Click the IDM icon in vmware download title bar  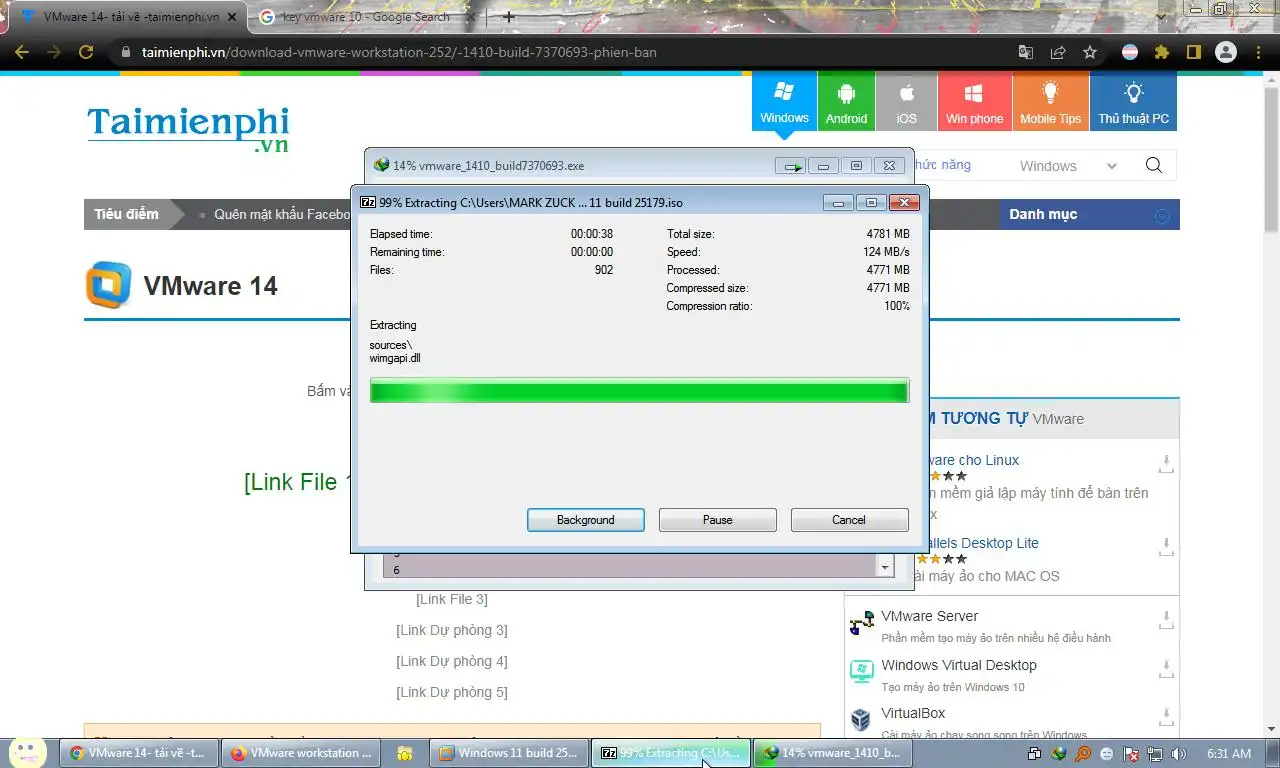click(x=381, y=166)
